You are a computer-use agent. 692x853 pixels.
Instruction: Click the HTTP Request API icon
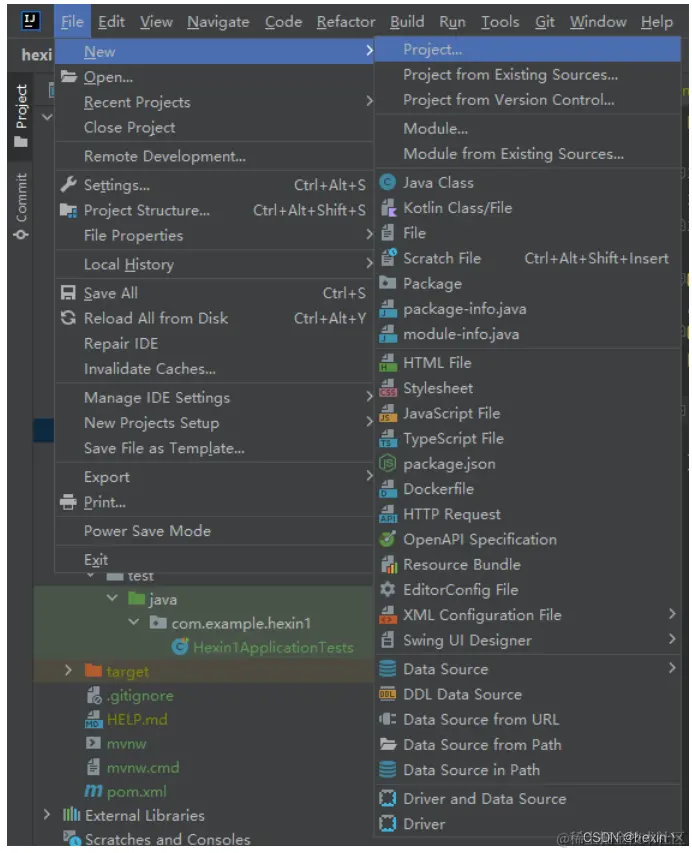pyautogui.click(x=388, y=514)
